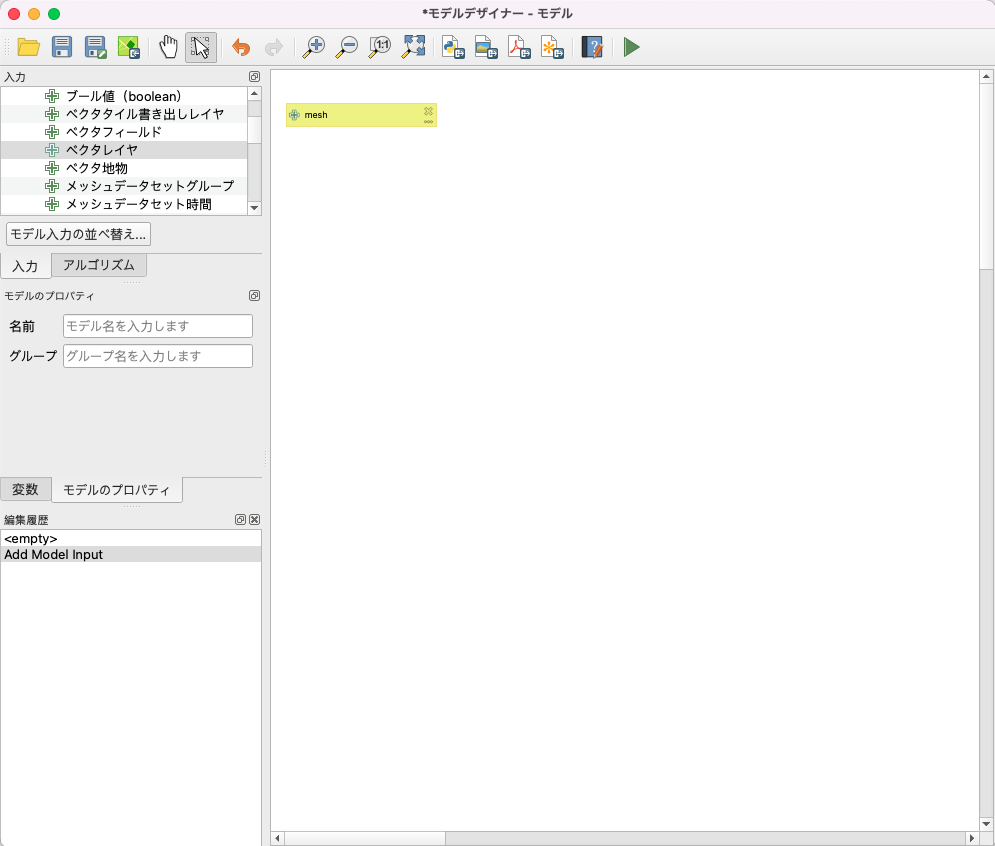
Task: Export model as image
Action: click(x=486, y=47)
